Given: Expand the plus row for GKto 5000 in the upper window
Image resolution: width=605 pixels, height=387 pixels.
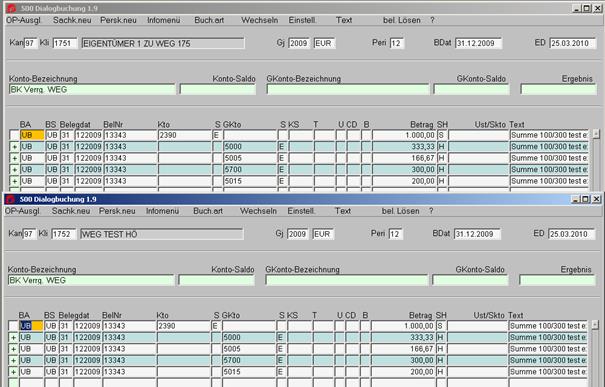Looking at the screenshot, I should click(15, 147).
